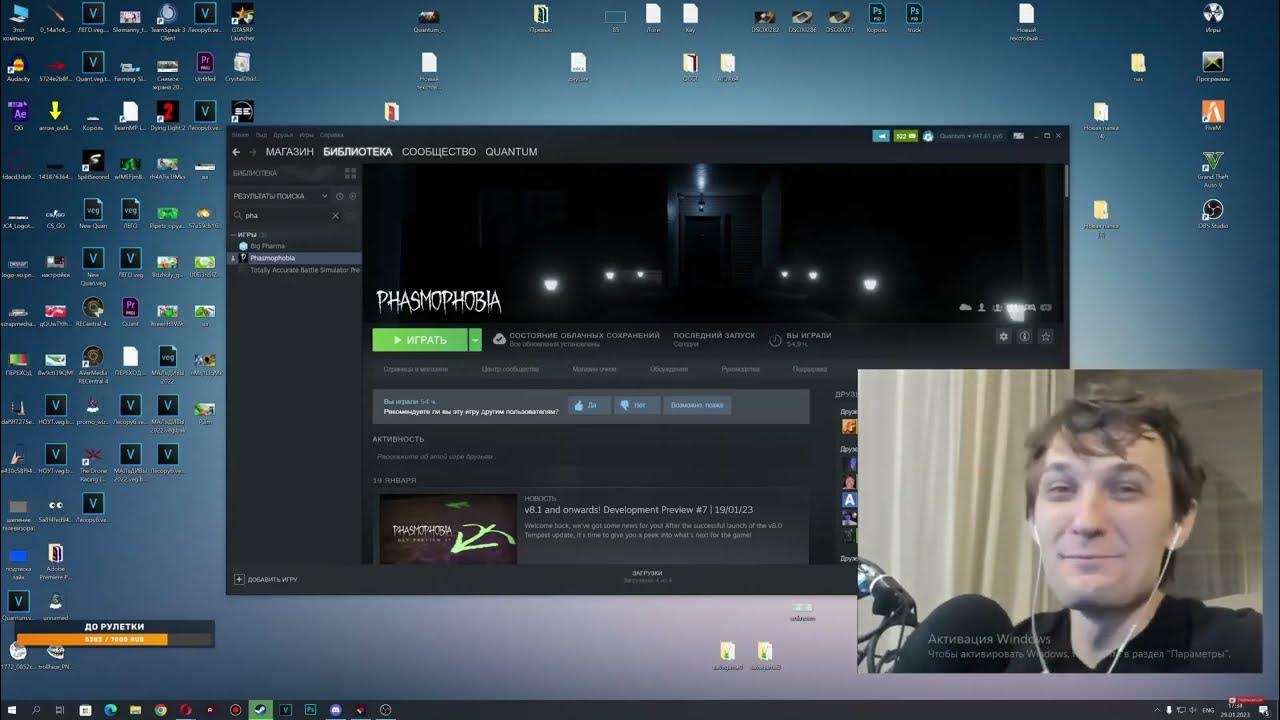Image resolution: width=1280 pixels, height=720 pixels.
Task: Open the ЗАГРУЗКИ downloads section
Action: (647, 576)
